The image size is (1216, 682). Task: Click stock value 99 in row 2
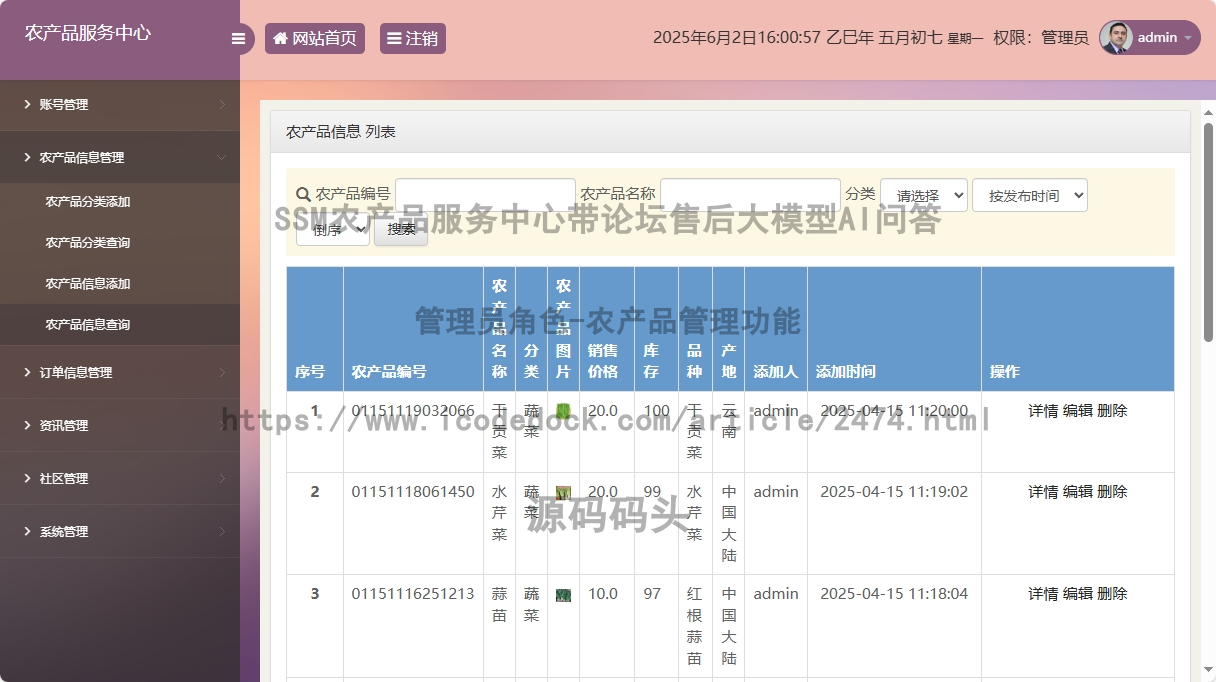pyautogui.click(x=652, y=491)
